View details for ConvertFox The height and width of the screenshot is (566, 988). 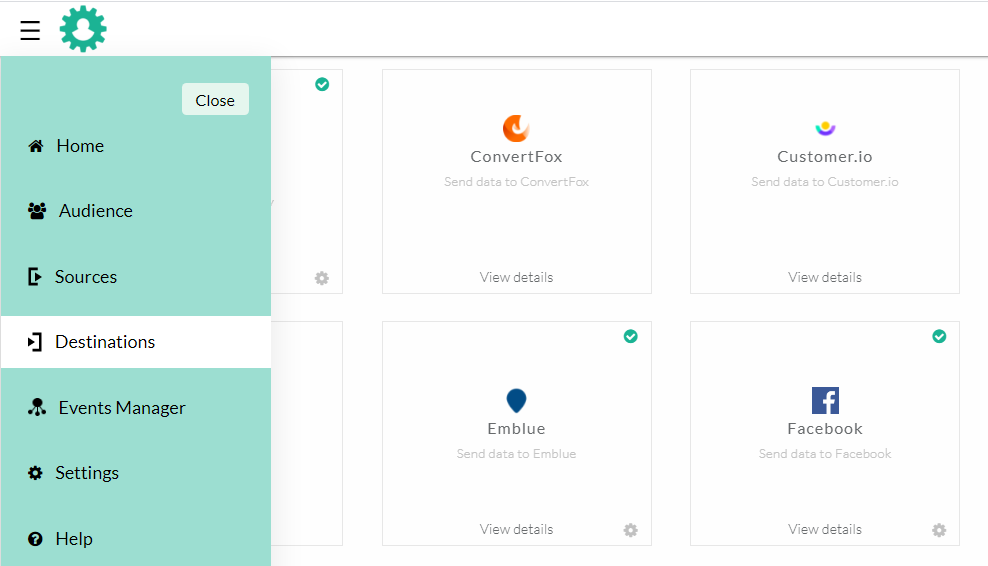pyautogui.click(x=516, y=277)
